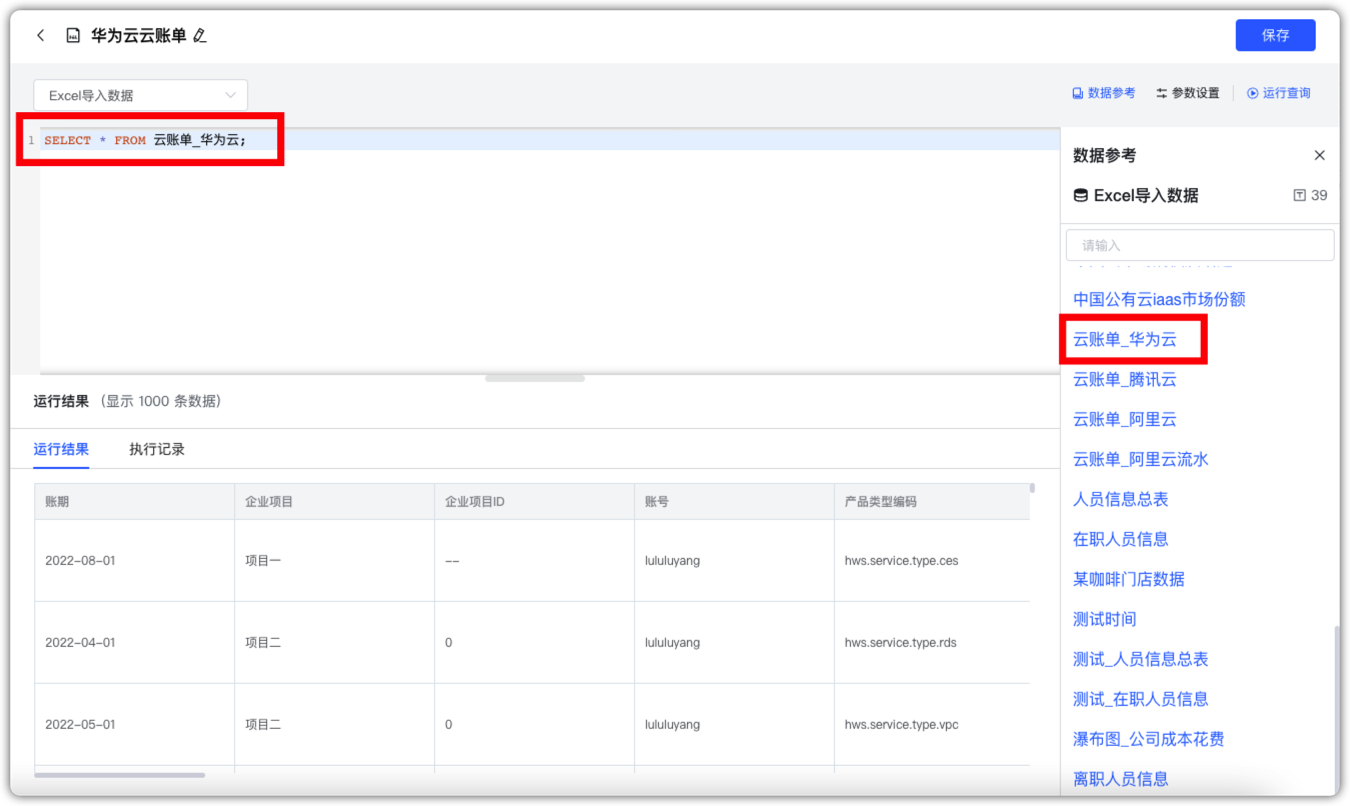Click the pencil icon to rename 华为云云账单

[x=200, y=35]
